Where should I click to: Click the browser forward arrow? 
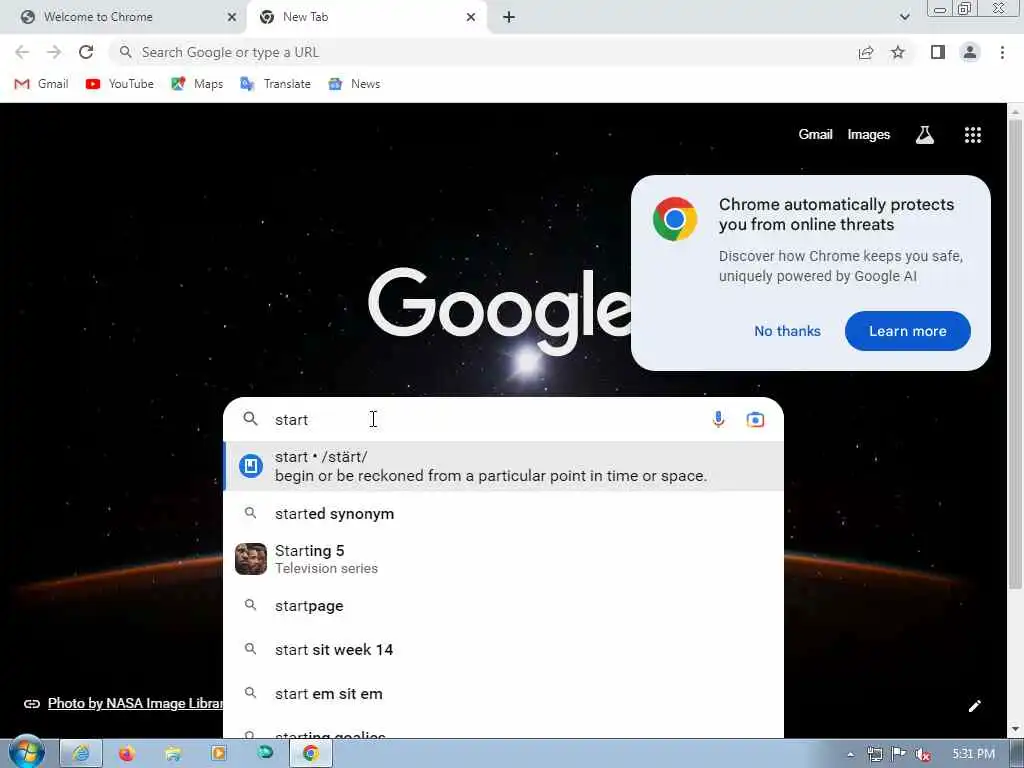pos(54,52)
